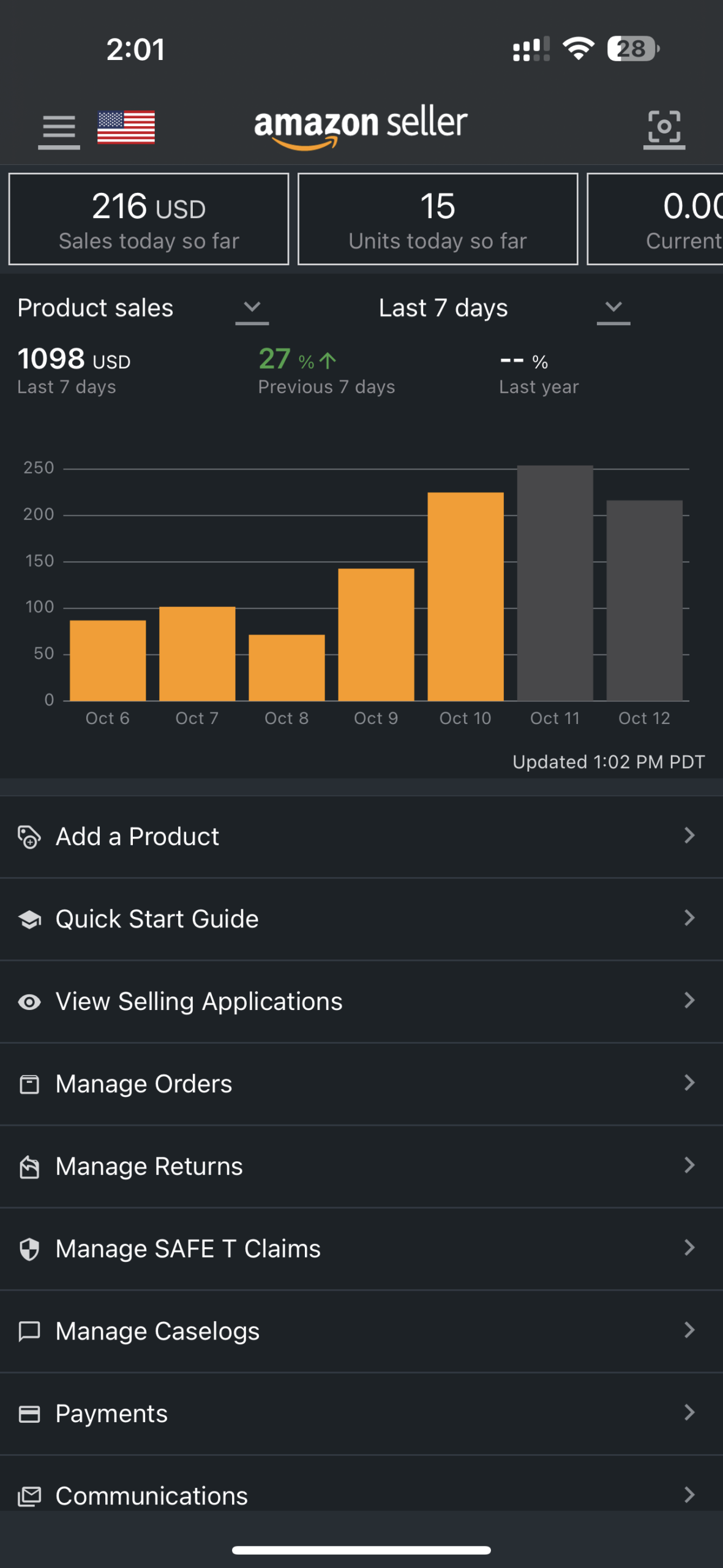
Task: Open the hamburger menu icon
Action: (59, 130)
